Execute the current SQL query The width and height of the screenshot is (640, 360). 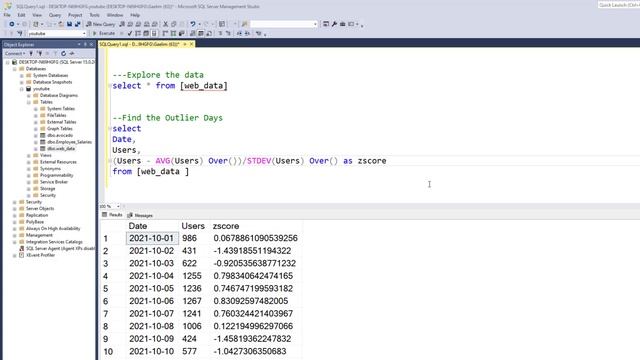coord(103,33)
